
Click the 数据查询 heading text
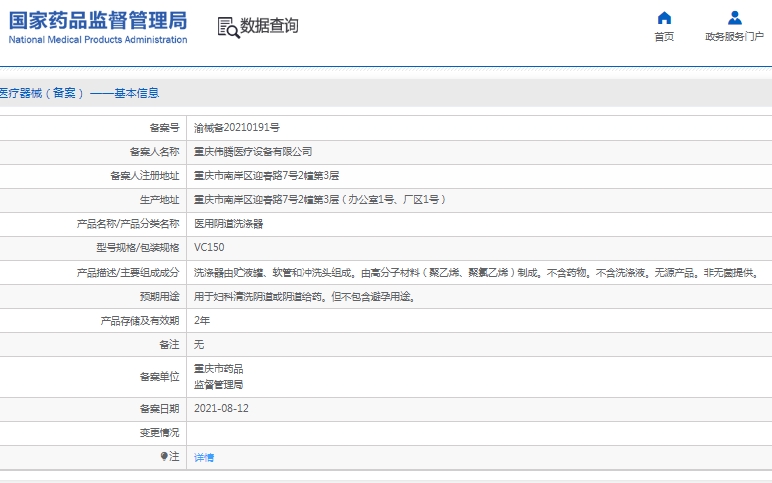point(269,26)
